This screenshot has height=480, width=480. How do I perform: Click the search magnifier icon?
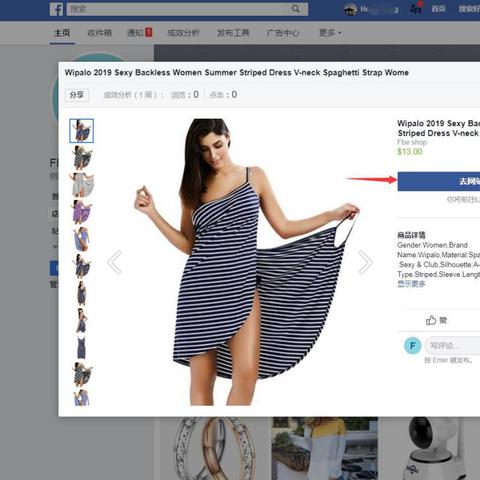tap(295, 9)
